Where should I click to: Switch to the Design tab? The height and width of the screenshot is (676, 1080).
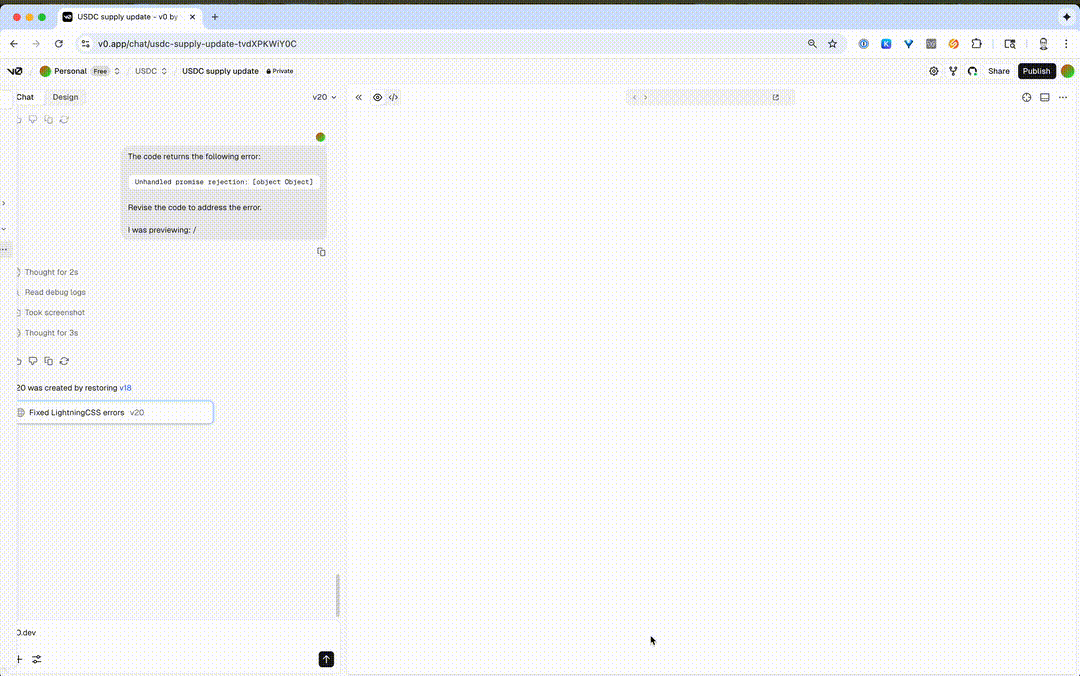tap(65, 97)
